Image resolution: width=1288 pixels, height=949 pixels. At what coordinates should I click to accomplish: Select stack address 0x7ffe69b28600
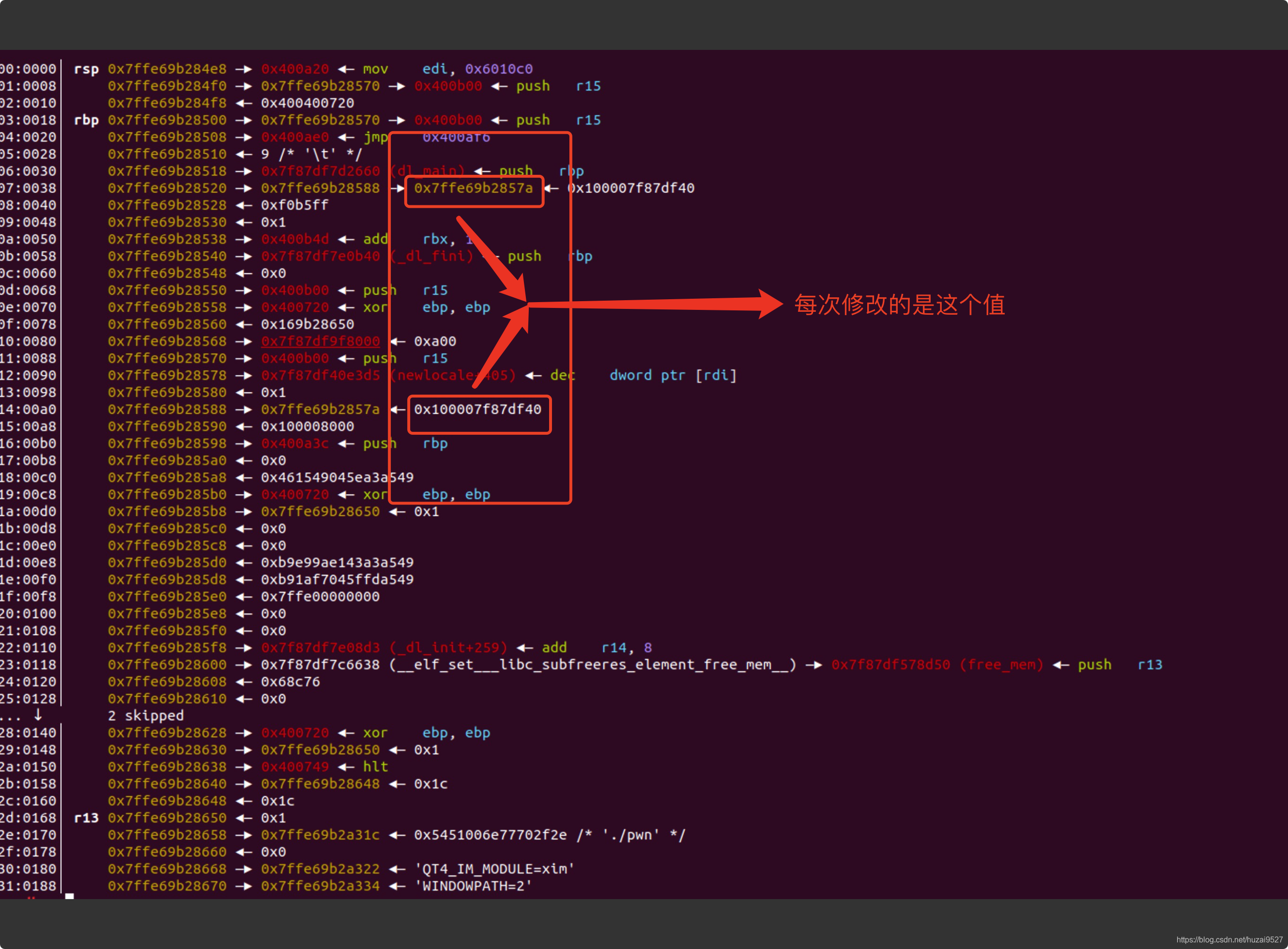click(167, 665)
